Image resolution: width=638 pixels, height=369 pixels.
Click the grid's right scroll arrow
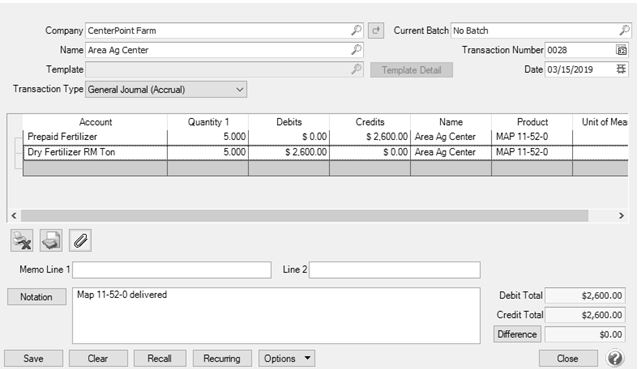621,216
